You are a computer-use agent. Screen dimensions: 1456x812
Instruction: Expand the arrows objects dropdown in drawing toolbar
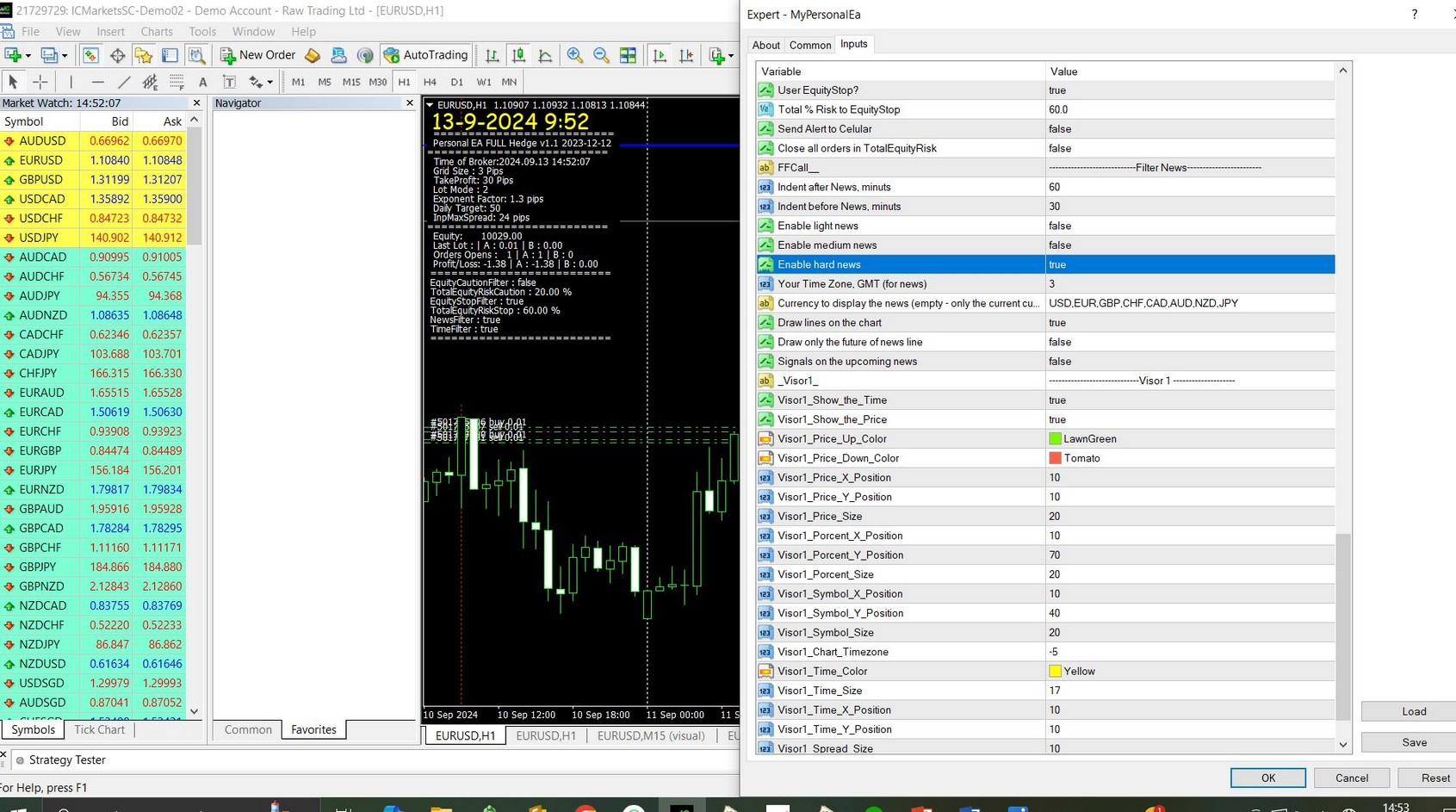tap(270, 83)
